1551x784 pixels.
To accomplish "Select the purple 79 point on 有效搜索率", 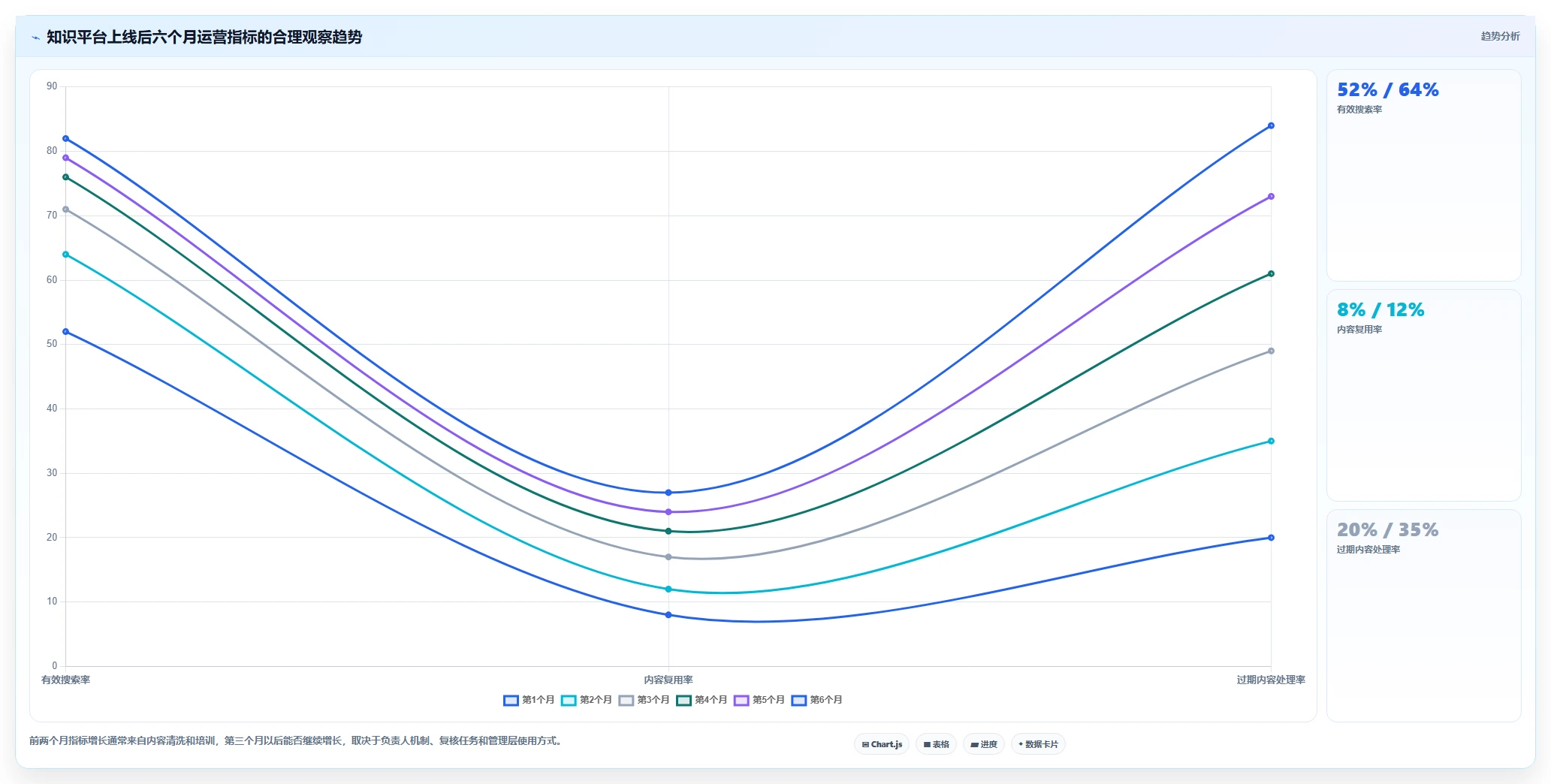I will click(66, 158).
